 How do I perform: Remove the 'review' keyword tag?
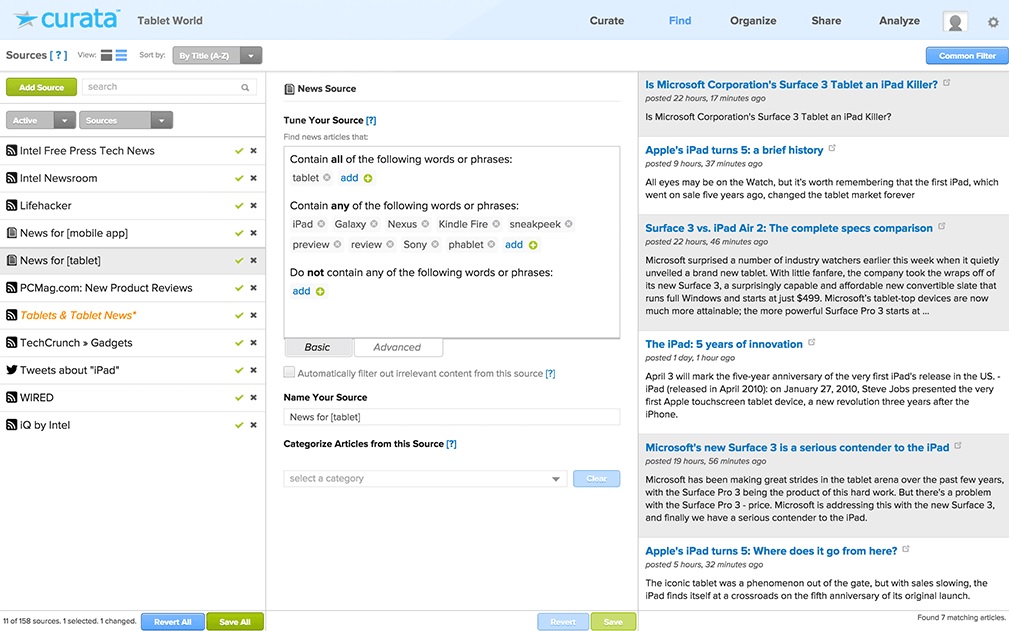[x=390, y=244]
